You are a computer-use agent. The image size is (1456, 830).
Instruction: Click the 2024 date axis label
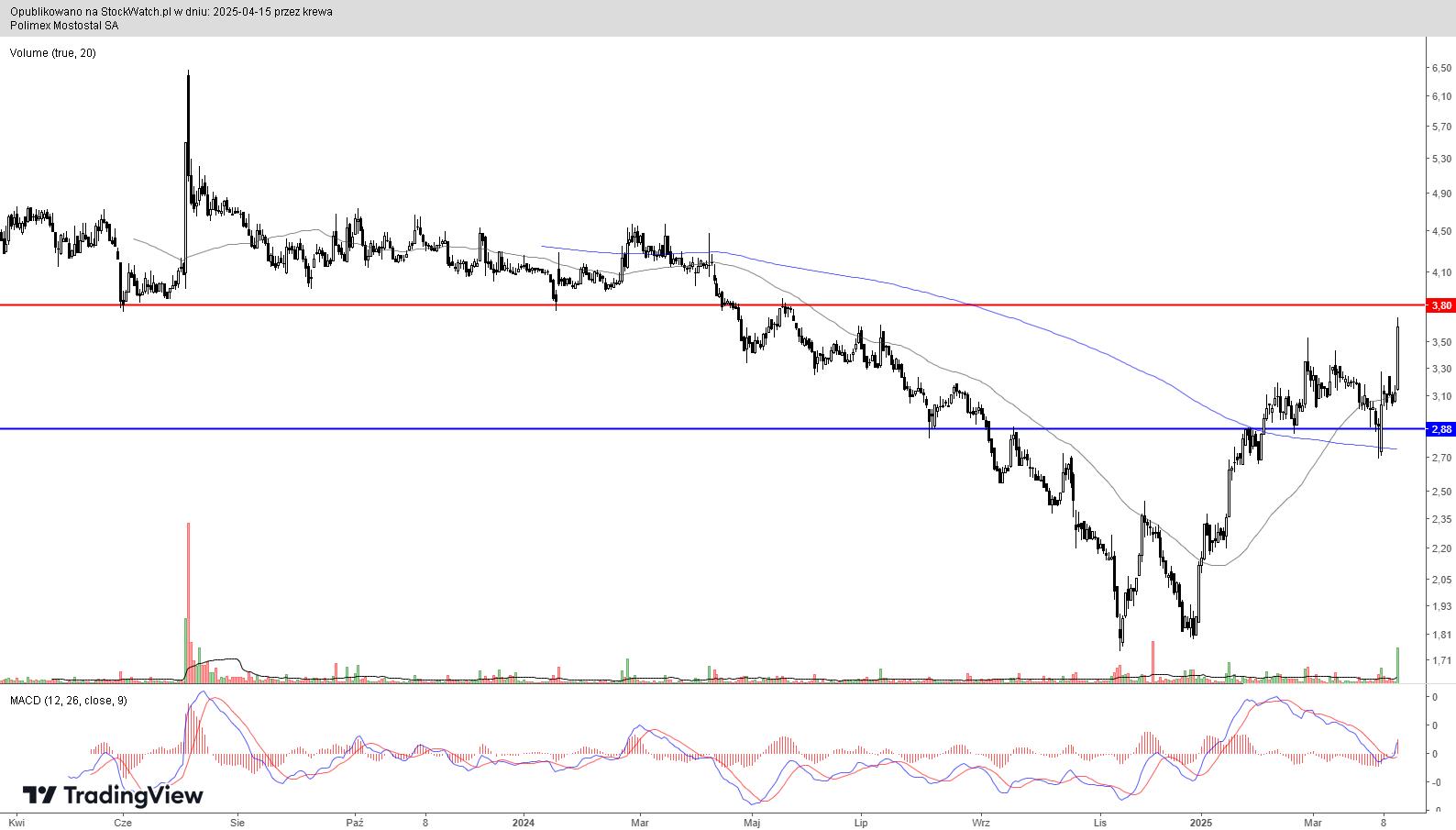pos(524,823)
